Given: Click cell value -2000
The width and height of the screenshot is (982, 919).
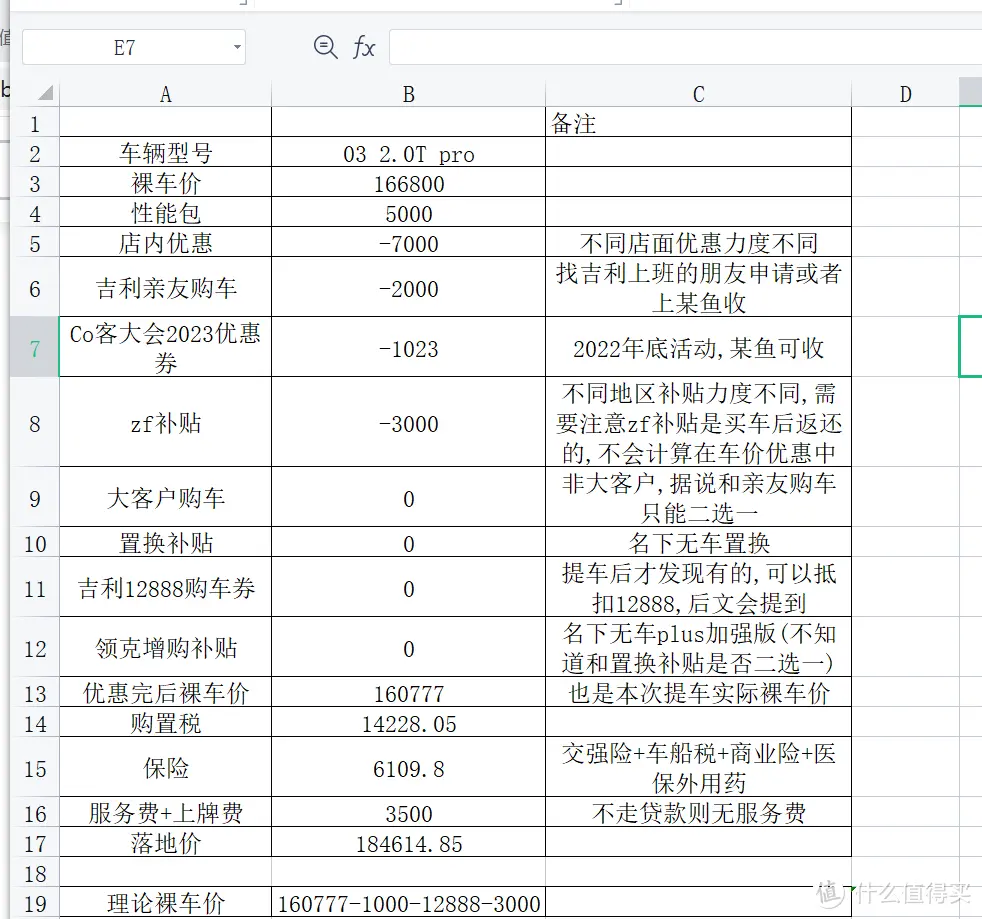Looking at the screenshot, I should 408,288.
